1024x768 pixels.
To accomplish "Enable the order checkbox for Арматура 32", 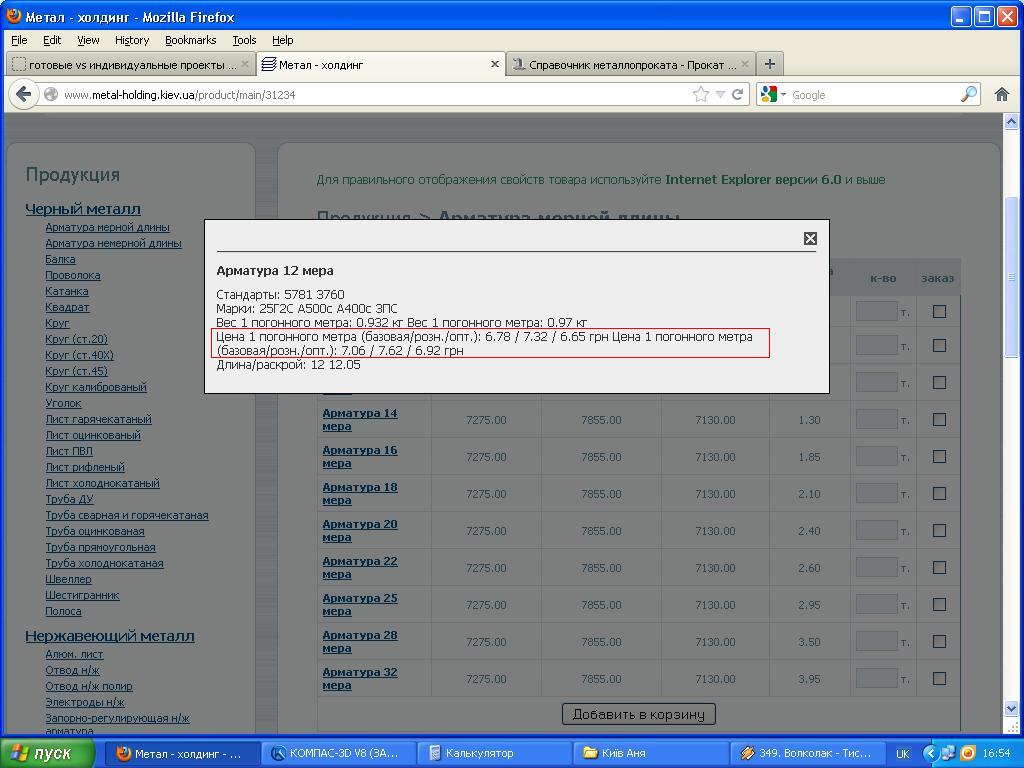I will tap(939, 679).
